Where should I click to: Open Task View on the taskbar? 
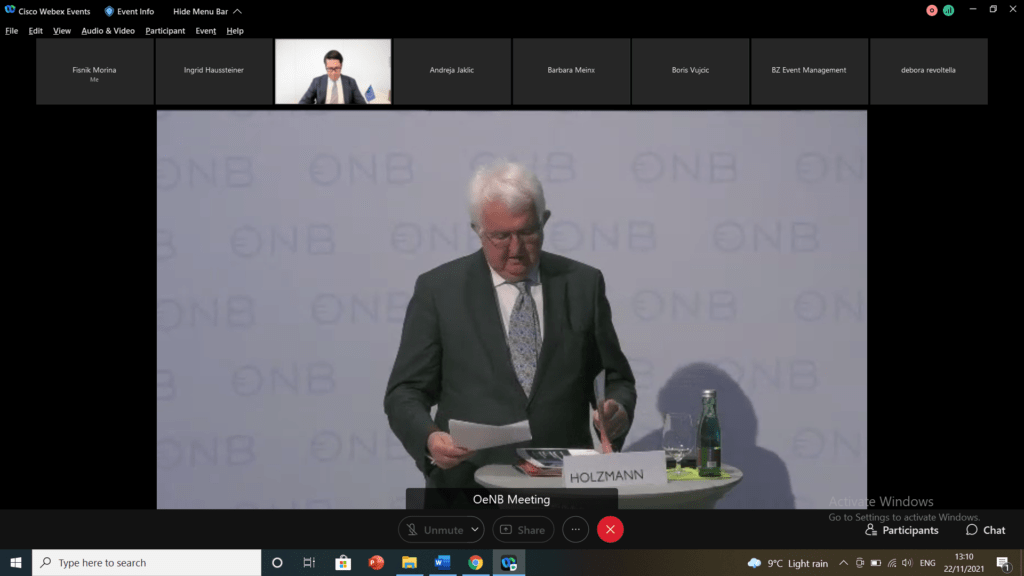click(x=309, y=562)
